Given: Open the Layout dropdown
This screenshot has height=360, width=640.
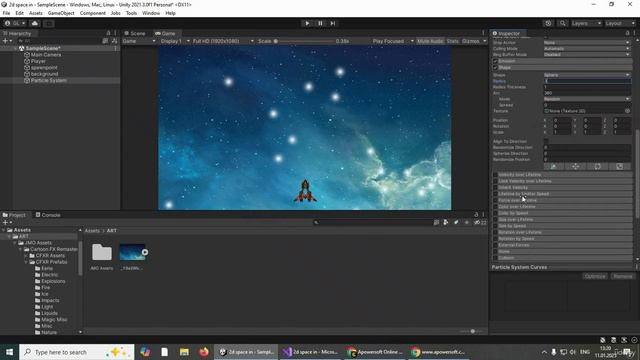Looking at the screenshot, I should pos(620,23).
